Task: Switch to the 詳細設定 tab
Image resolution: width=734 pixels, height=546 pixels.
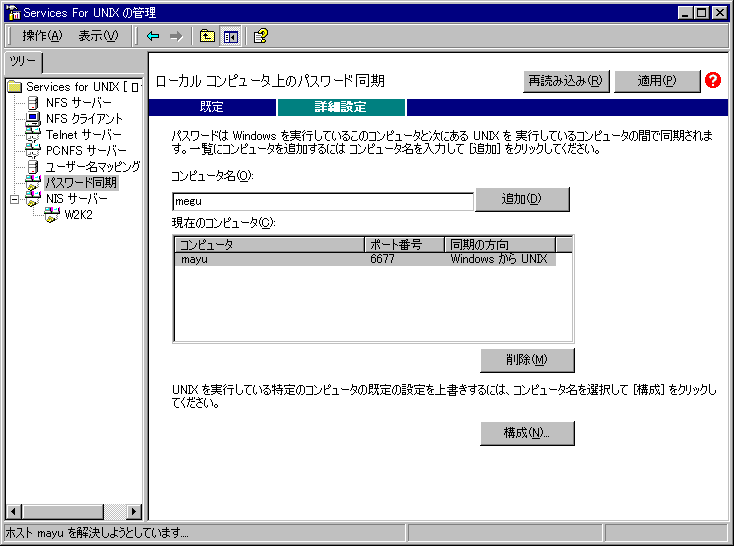Action: tap(341, 107)
